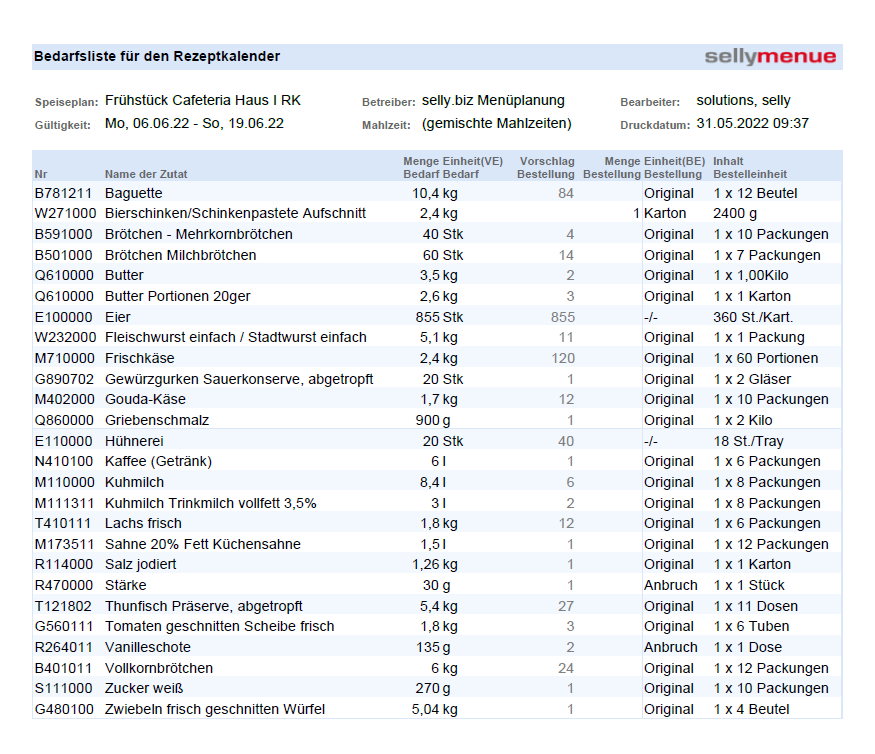Select the 'Zucker weiß' row
This screenshot has width=875, height=754.
144,688
